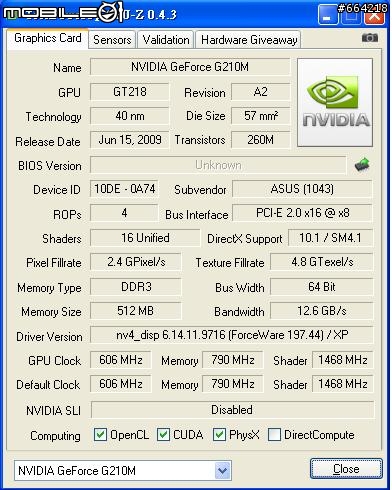Click the Die Size value 57 mm²
Image resolution: width=392 pixels, height=490 pixels.
pyautogui.click(x=261, y=116)
